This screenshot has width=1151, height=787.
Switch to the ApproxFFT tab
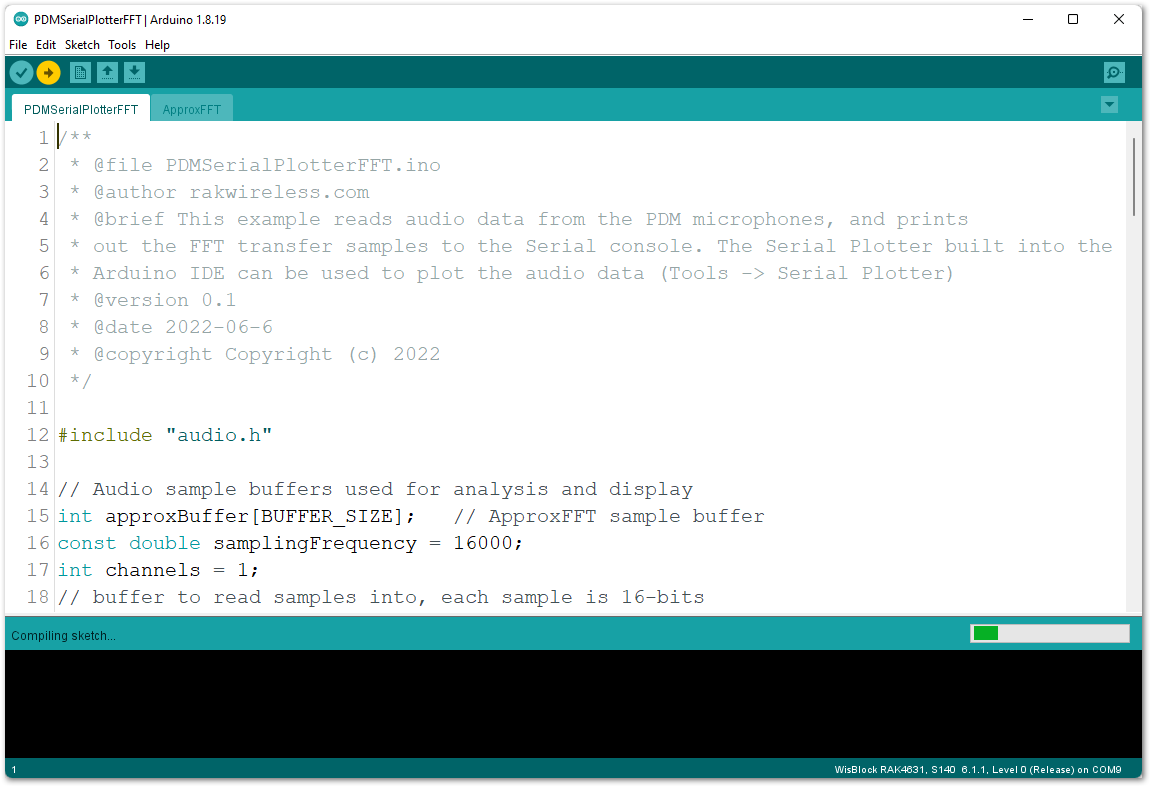coord(192,109)
